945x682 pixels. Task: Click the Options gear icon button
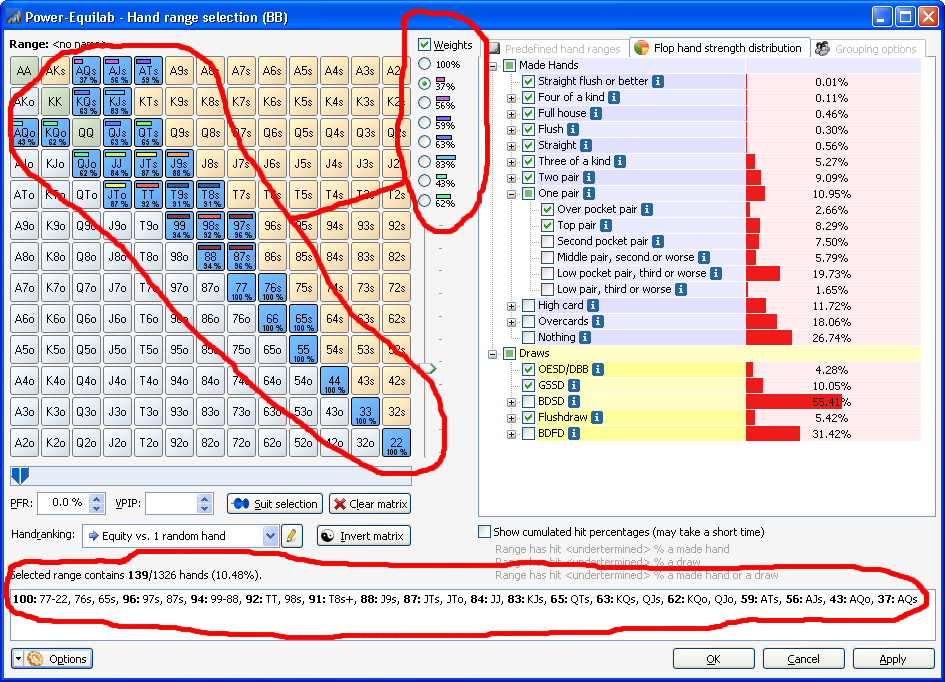coord(58,659)
